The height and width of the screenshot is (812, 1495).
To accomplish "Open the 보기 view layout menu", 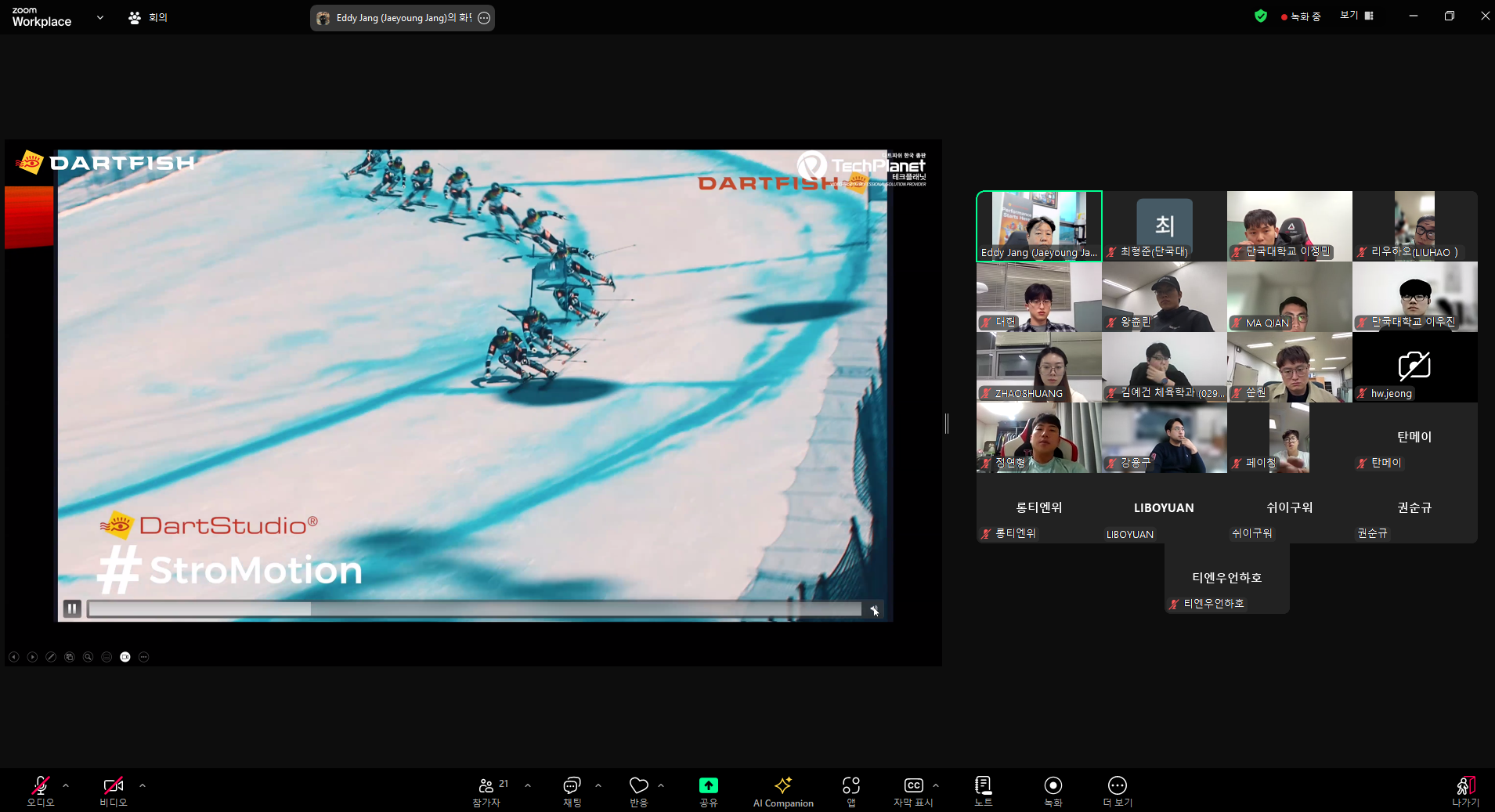I will pyautogui.click(x=1357, y=16).
